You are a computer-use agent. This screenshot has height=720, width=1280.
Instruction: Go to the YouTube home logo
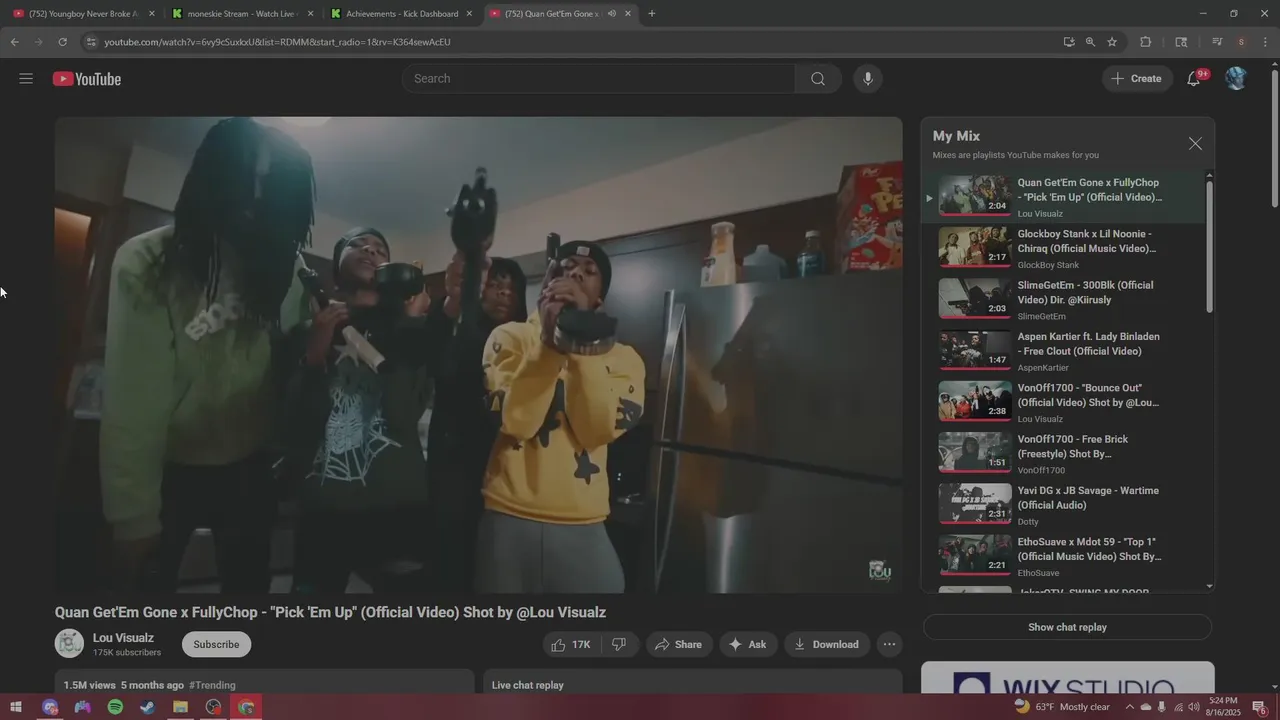(x=87, y=79)
